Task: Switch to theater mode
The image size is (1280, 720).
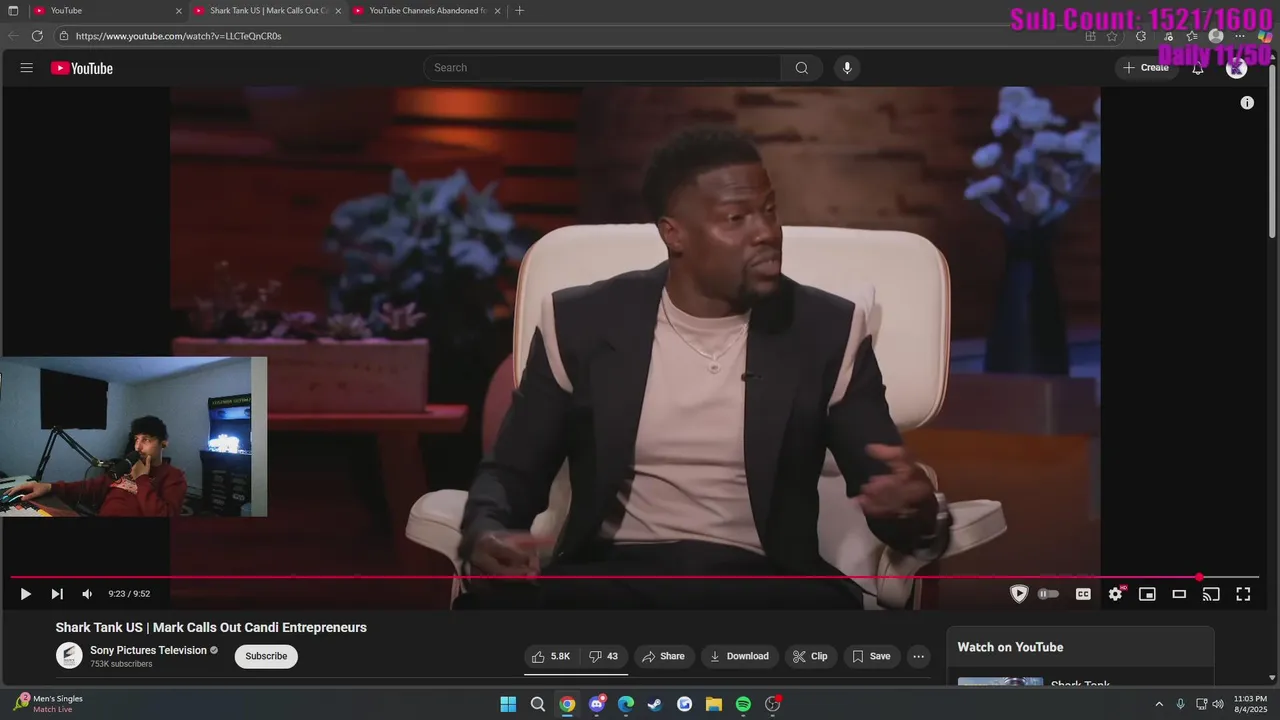Action: click(1180, 594)
